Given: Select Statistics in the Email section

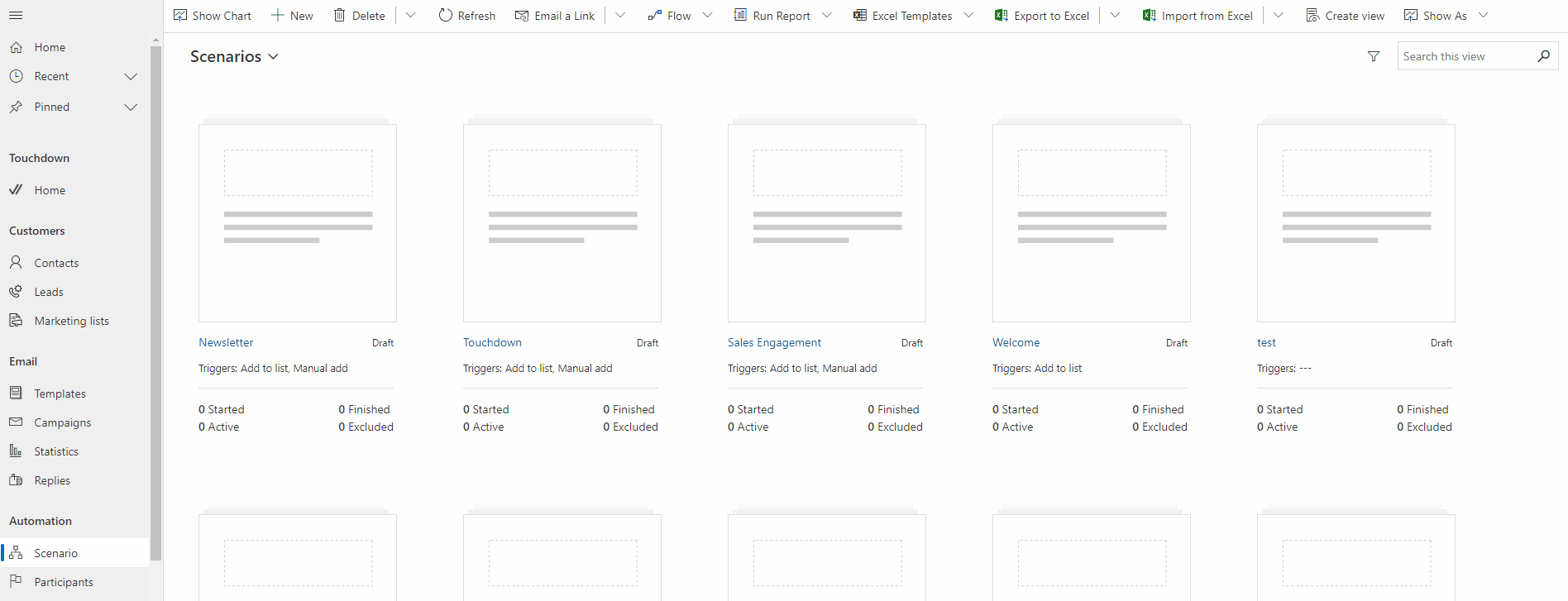Looking at the screenshot, I should pos(56,451).
